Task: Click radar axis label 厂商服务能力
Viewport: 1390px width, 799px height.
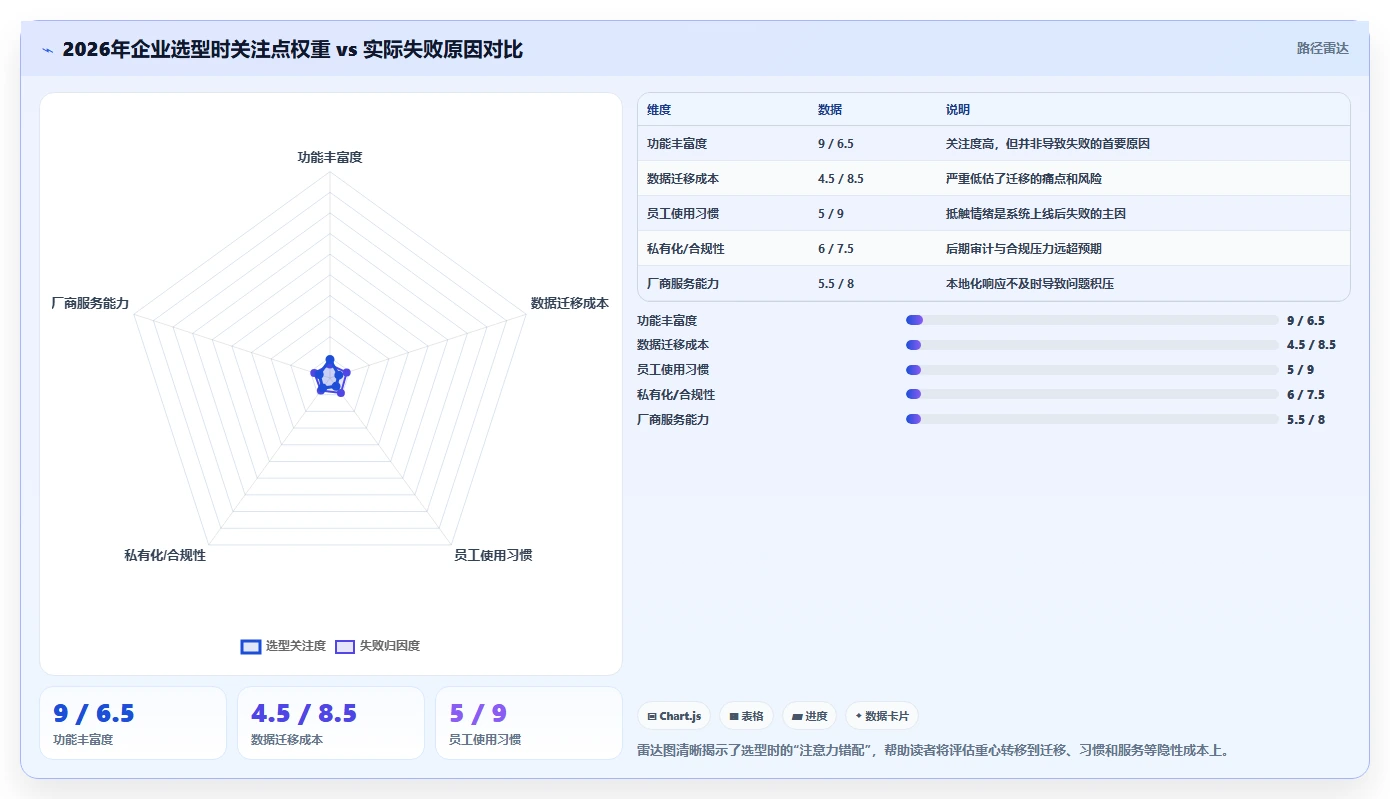Action: pyautogui.click(x=90, y=303)
